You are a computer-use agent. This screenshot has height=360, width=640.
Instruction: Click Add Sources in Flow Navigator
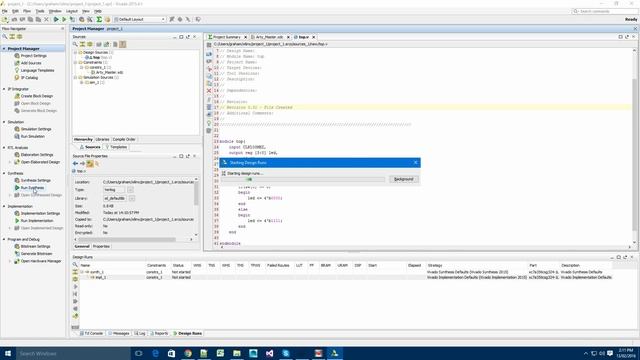(x=31, y=63)
